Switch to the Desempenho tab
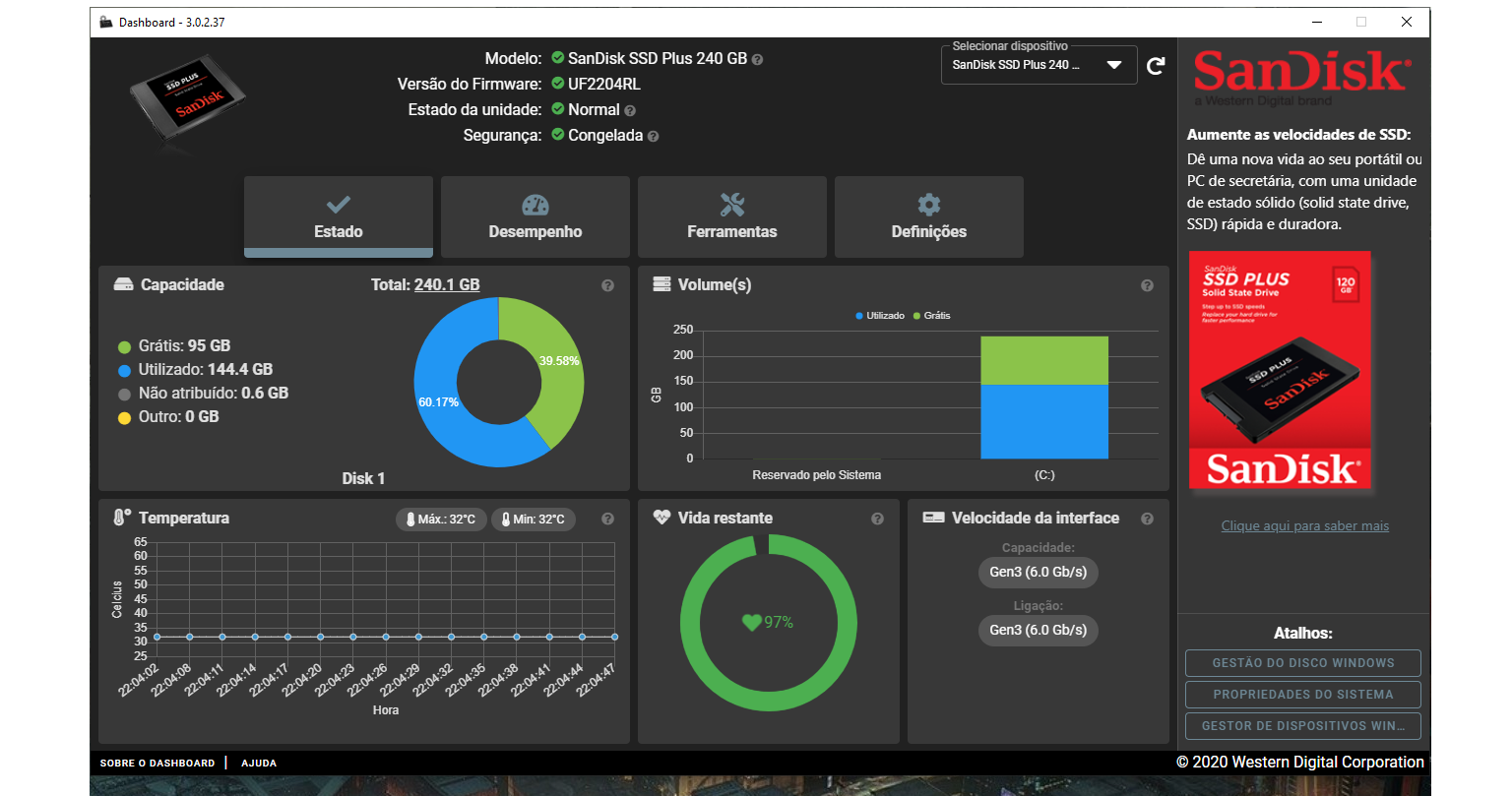 tap(535, 216)
